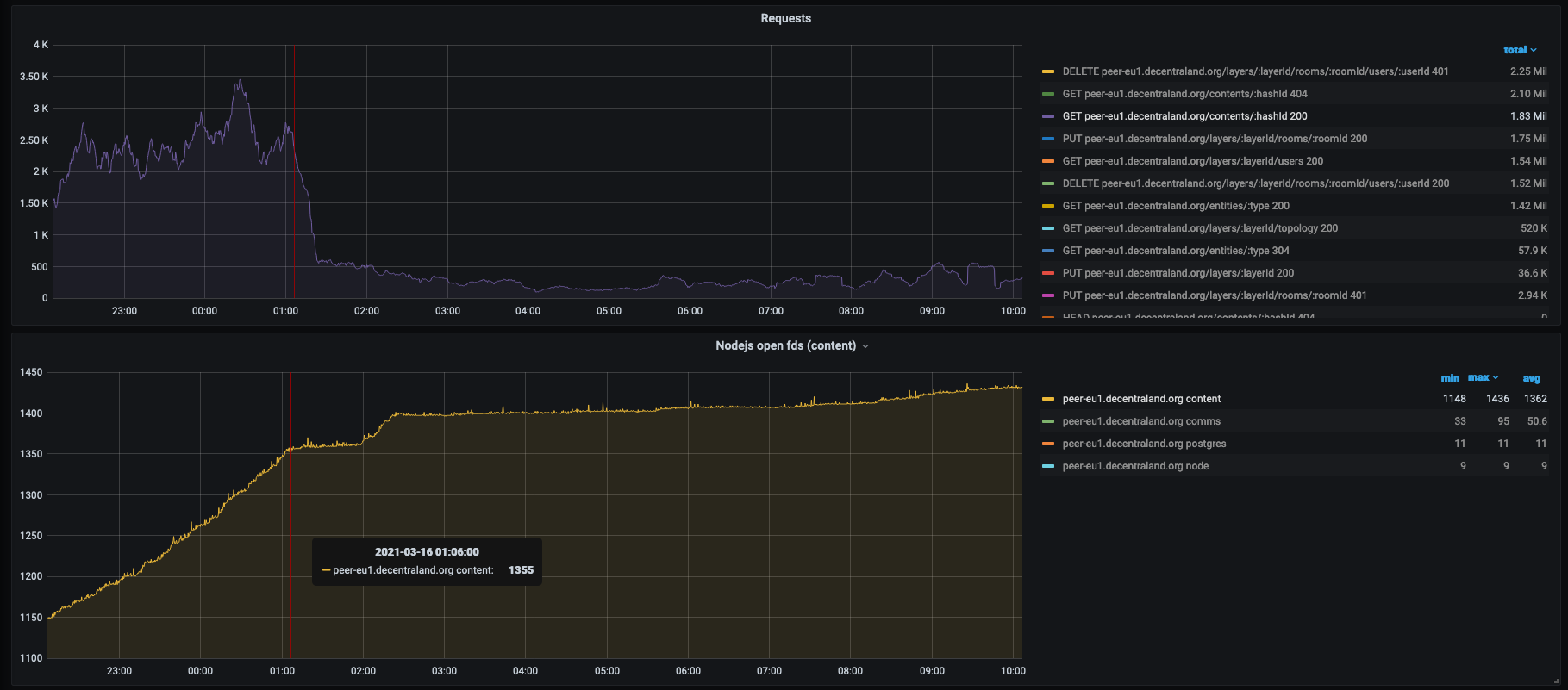Click color swatch of GET entities/:type 200 series
The height and width of the screenshot is (690, 1568).
[x=1048, y=206]
